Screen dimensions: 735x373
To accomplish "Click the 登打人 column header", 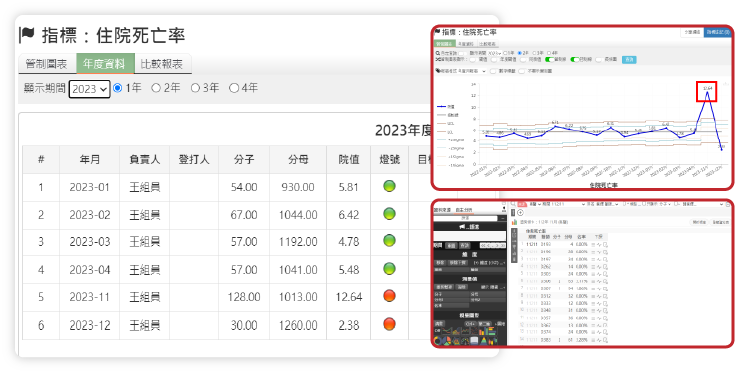I will pos(194,159).
